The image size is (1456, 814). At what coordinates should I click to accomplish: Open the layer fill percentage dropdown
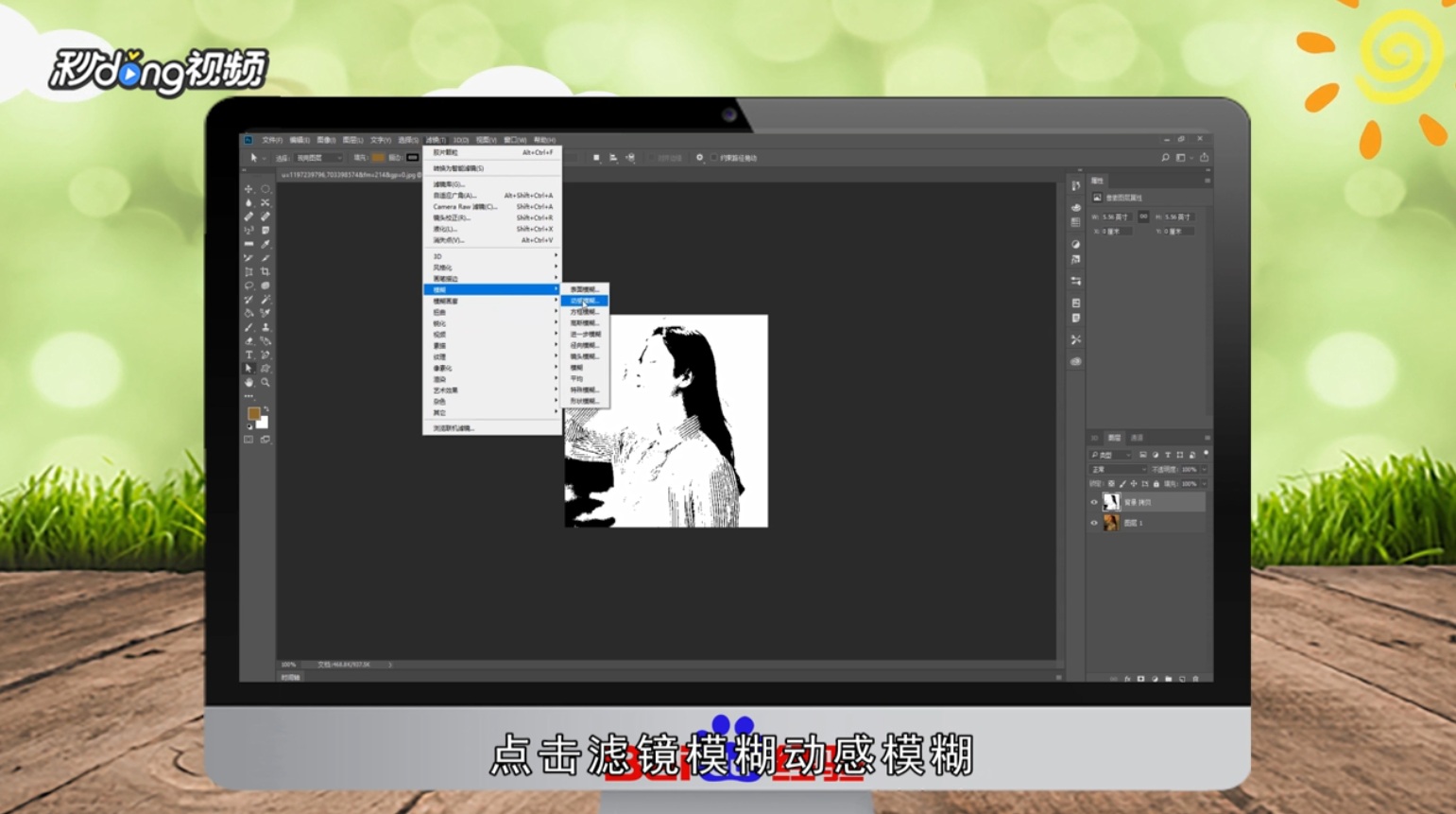tap(1204, 484)
